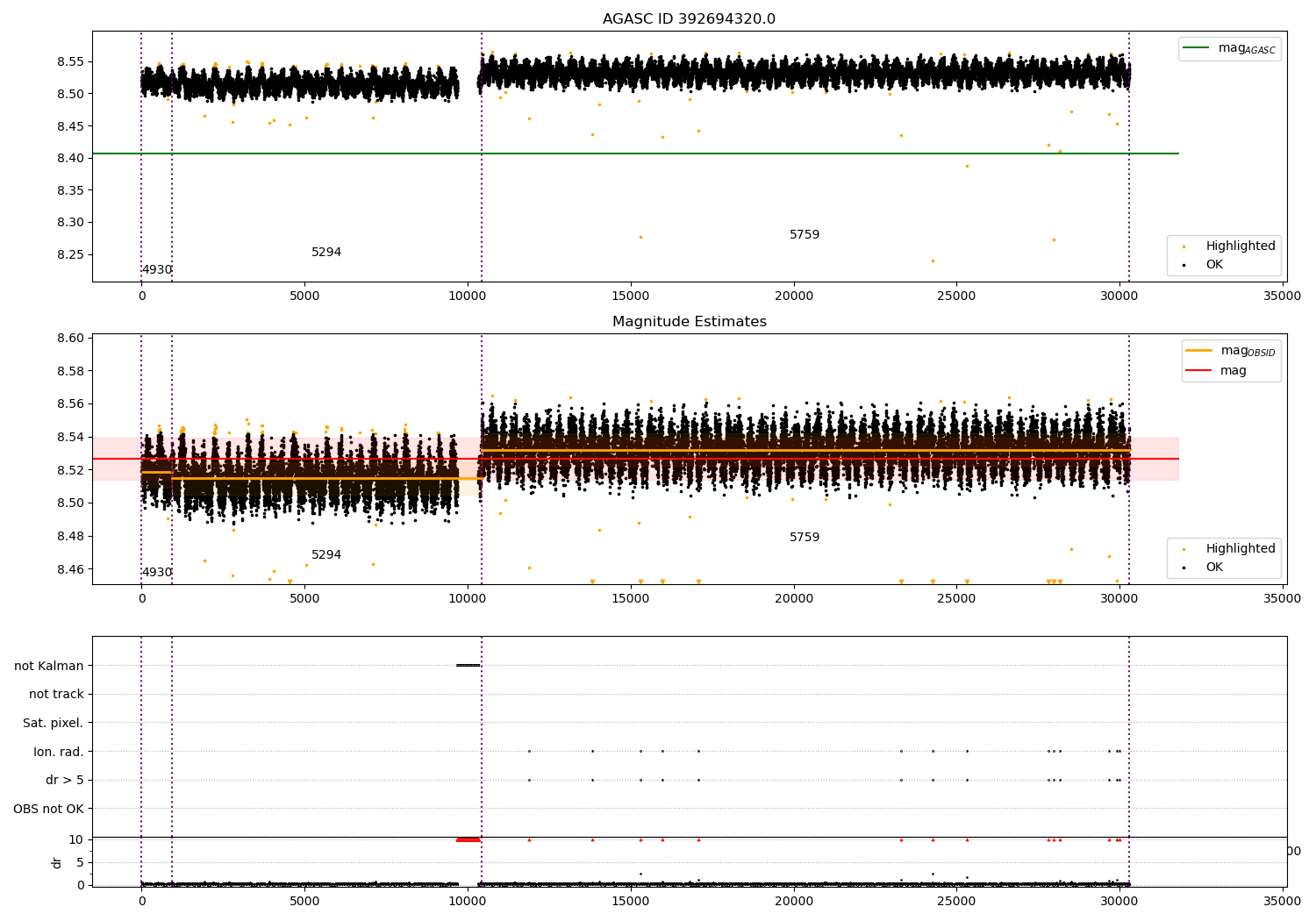This screenshot has height=921, width=1316.
Task: Click the '8.52' y-tick in middle plot
Action: coord(70,470)
